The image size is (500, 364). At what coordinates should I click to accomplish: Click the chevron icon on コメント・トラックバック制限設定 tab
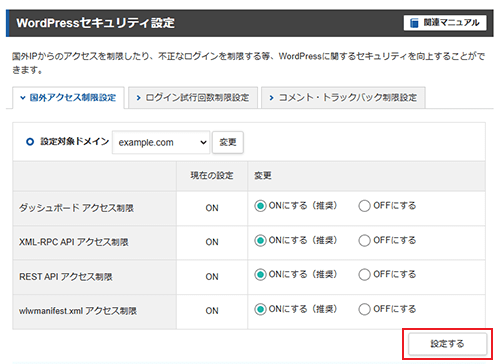[271, 98]
